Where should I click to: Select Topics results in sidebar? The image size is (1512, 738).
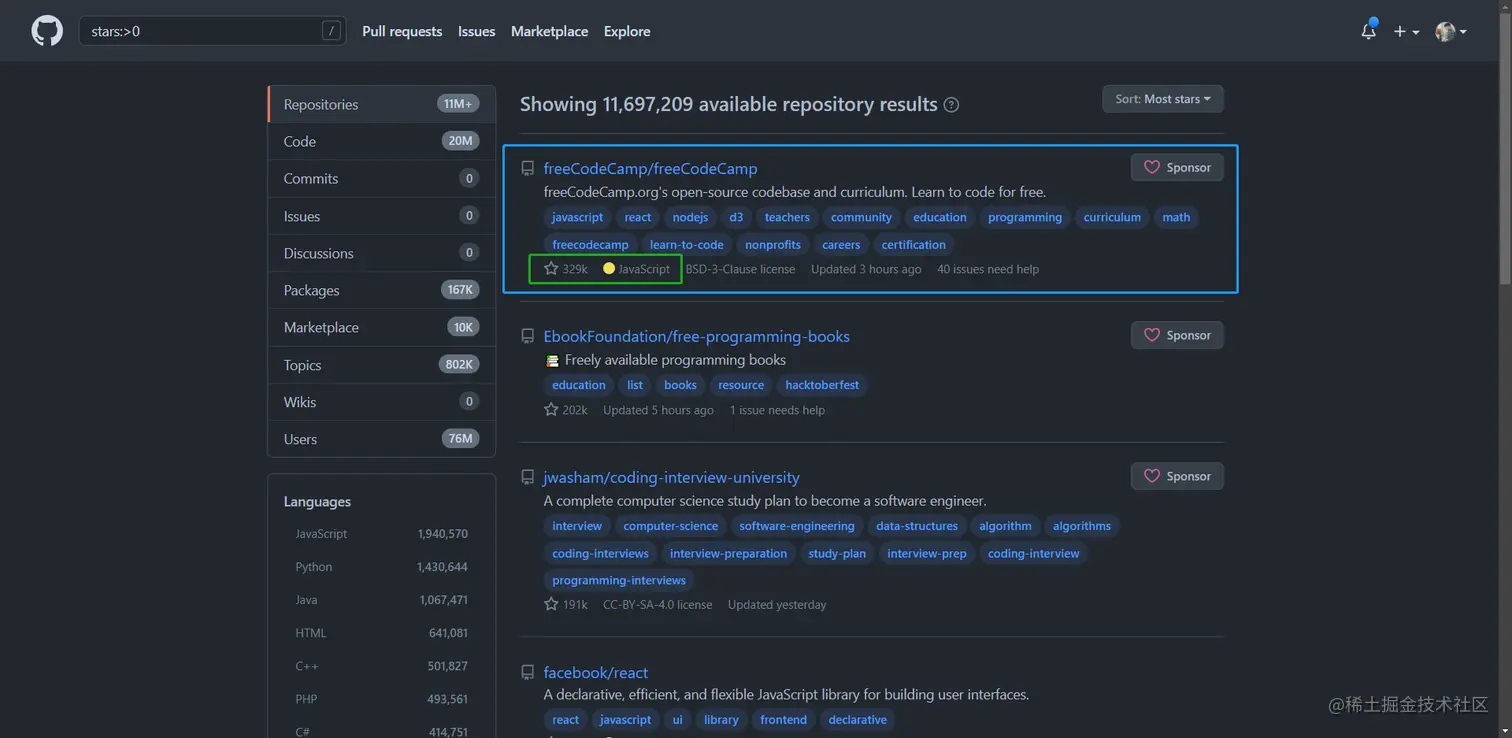coord(382,365)
